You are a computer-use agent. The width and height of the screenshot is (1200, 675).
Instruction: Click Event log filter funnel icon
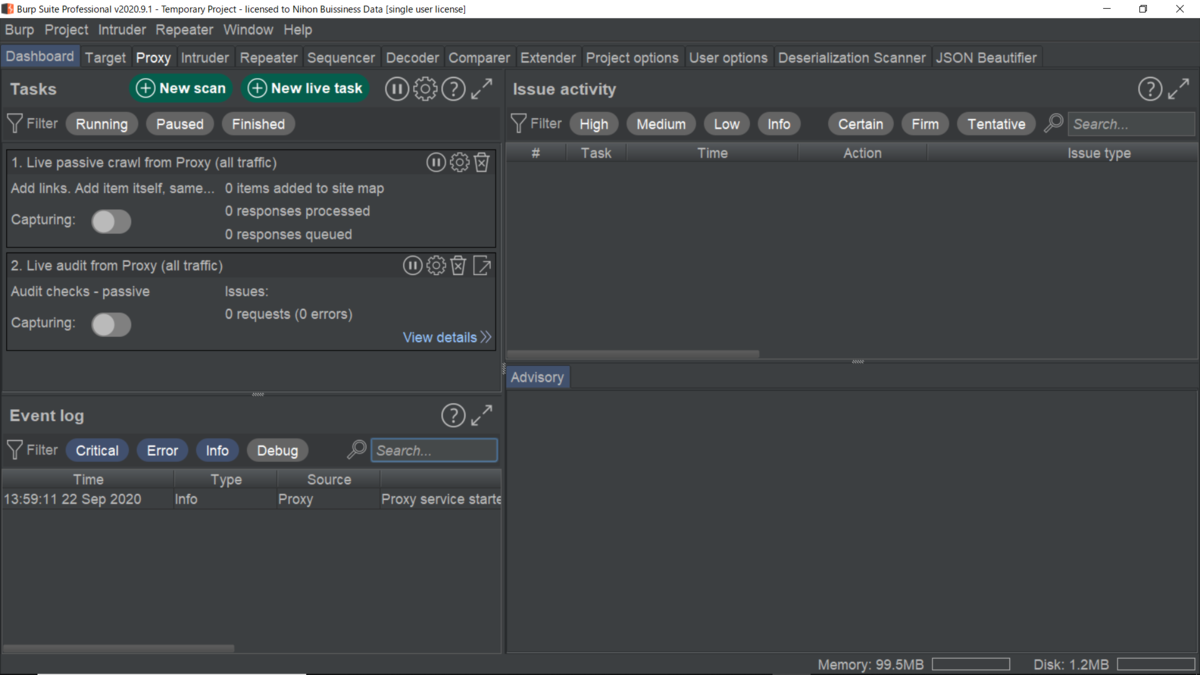pyautogui.click(x=15, y=450)
